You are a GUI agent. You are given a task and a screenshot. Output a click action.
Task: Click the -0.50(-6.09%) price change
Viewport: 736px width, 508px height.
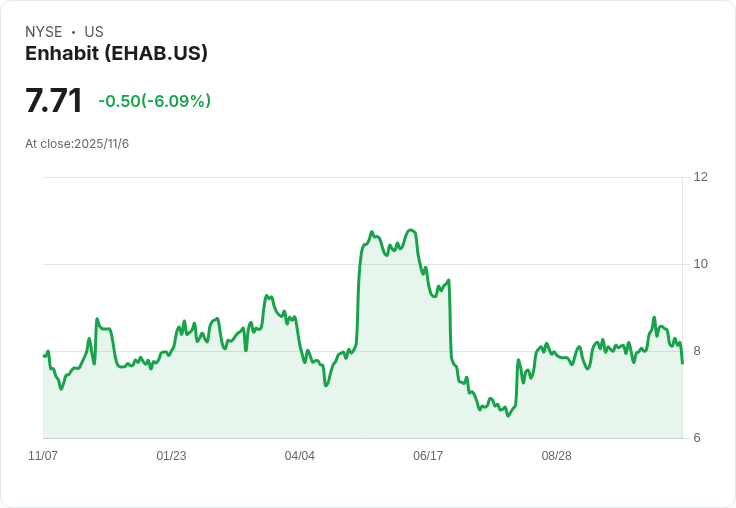[154, 101]
